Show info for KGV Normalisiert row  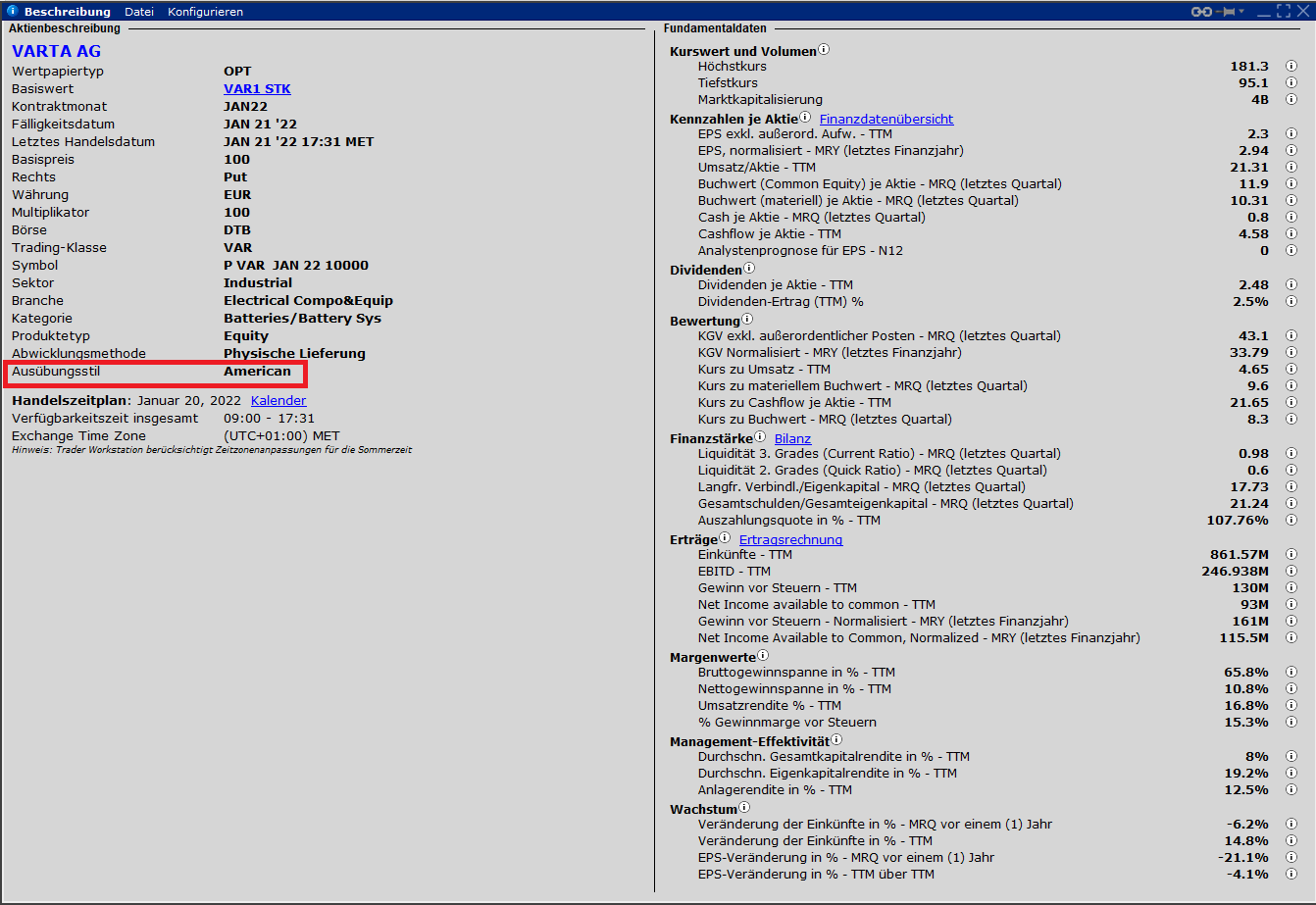[x=1291, y=353]
